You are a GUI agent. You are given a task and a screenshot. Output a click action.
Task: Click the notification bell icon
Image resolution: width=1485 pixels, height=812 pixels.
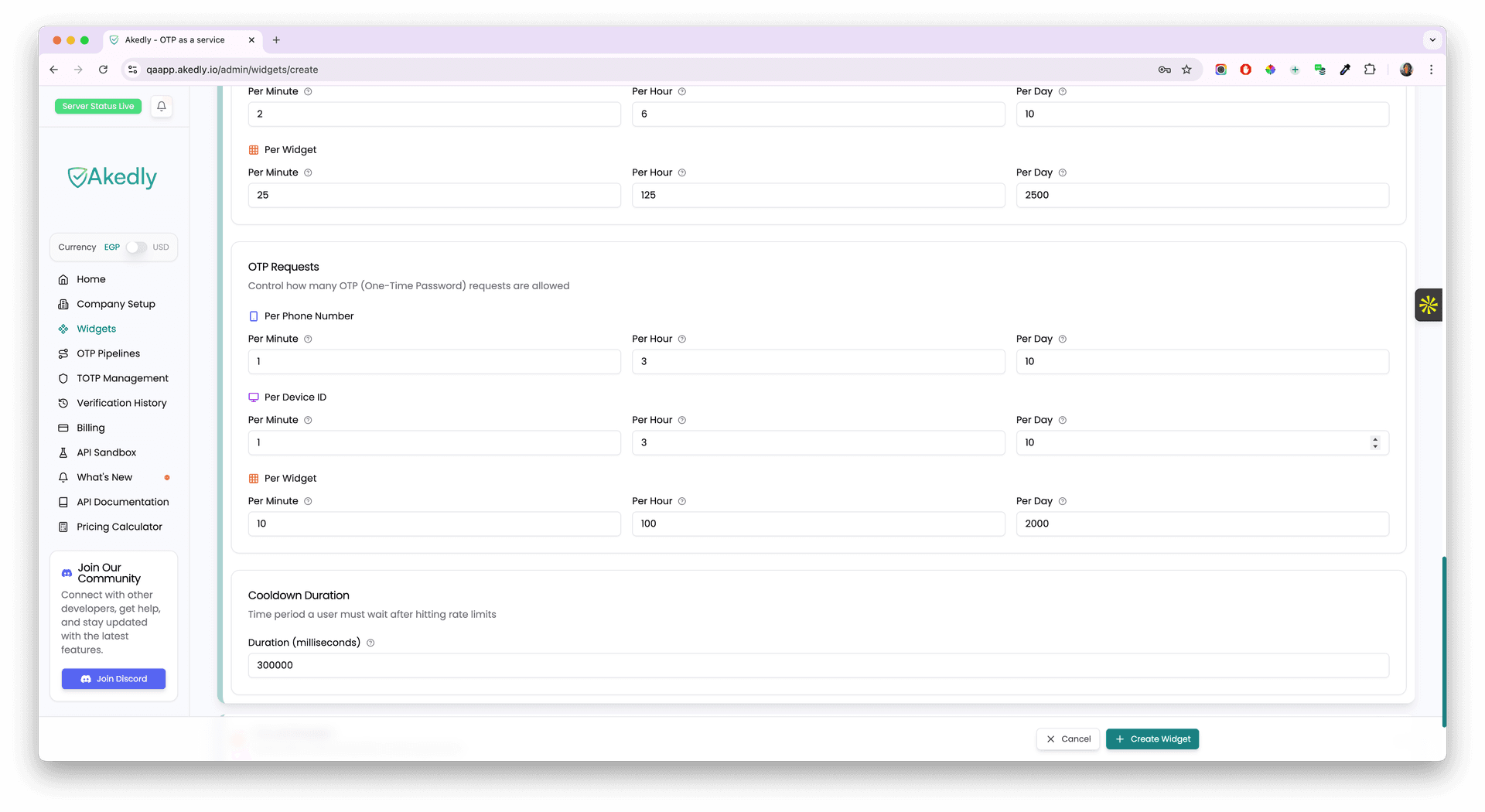[161, 106]
